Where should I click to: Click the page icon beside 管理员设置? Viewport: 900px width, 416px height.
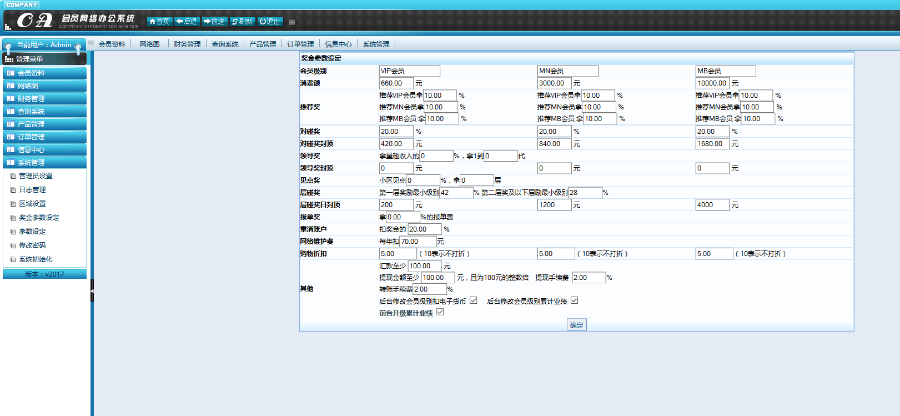tap(13, 176)
